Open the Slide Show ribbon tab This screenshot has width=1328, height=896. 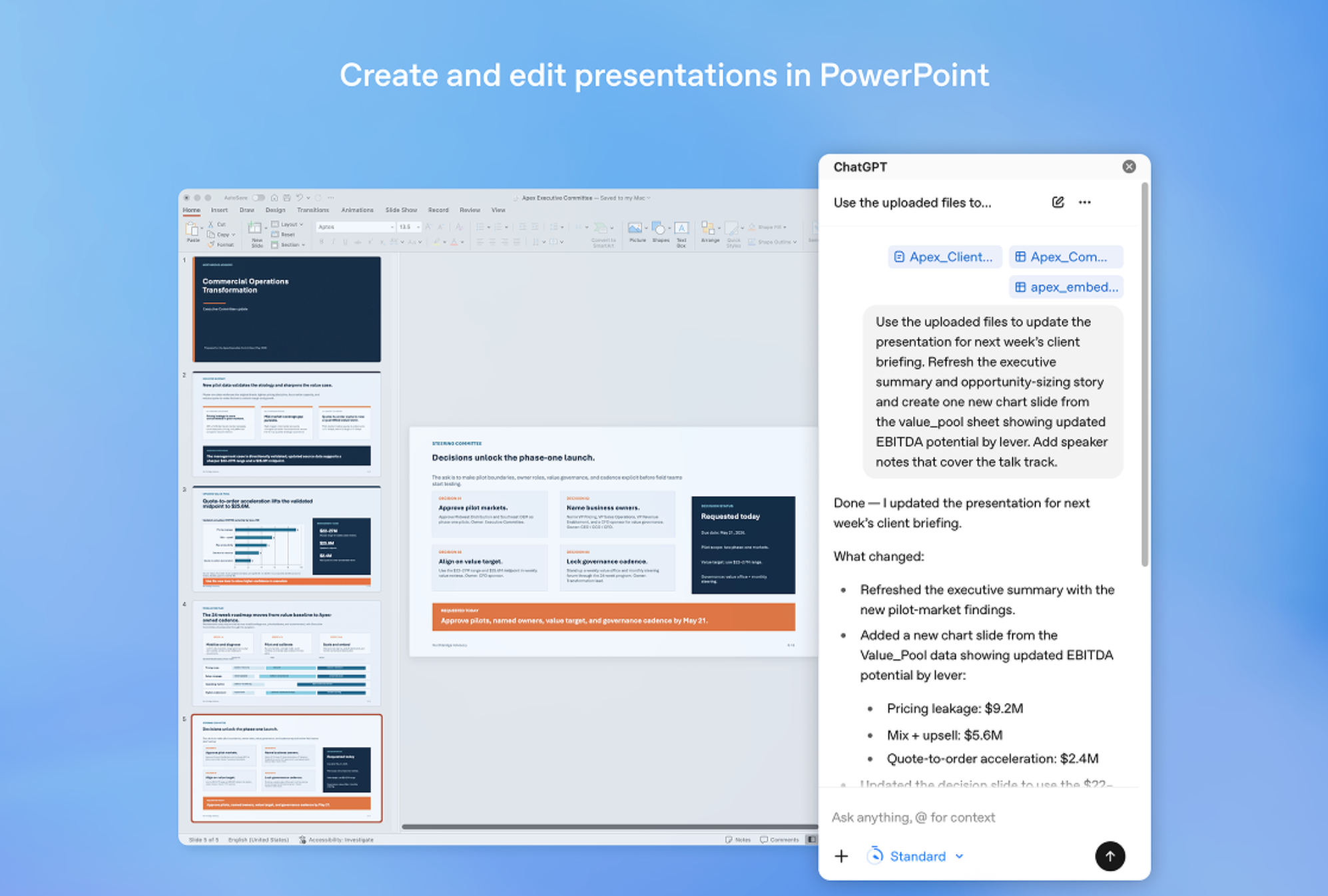click(401, 210)
